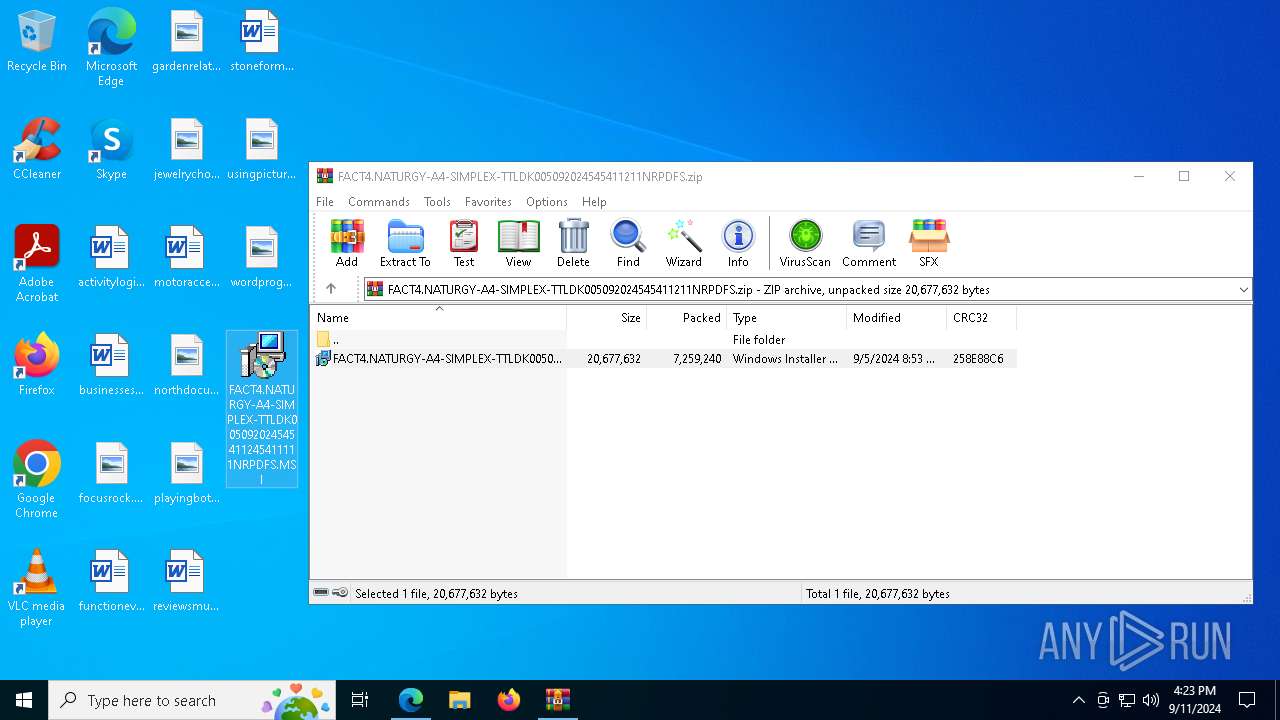The image size is (1280, 720).
Task: Click the Test archive icon
Action: (x=464, y=243)
